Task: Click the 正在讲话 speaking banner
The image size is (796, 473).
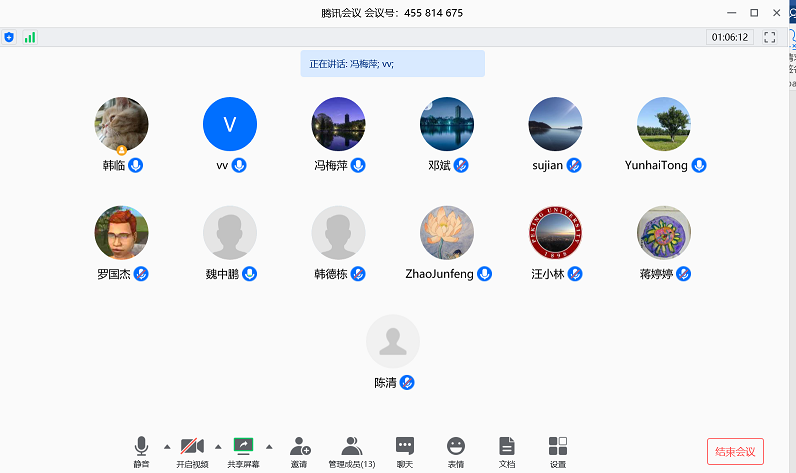Action: [x=392, y=64]
